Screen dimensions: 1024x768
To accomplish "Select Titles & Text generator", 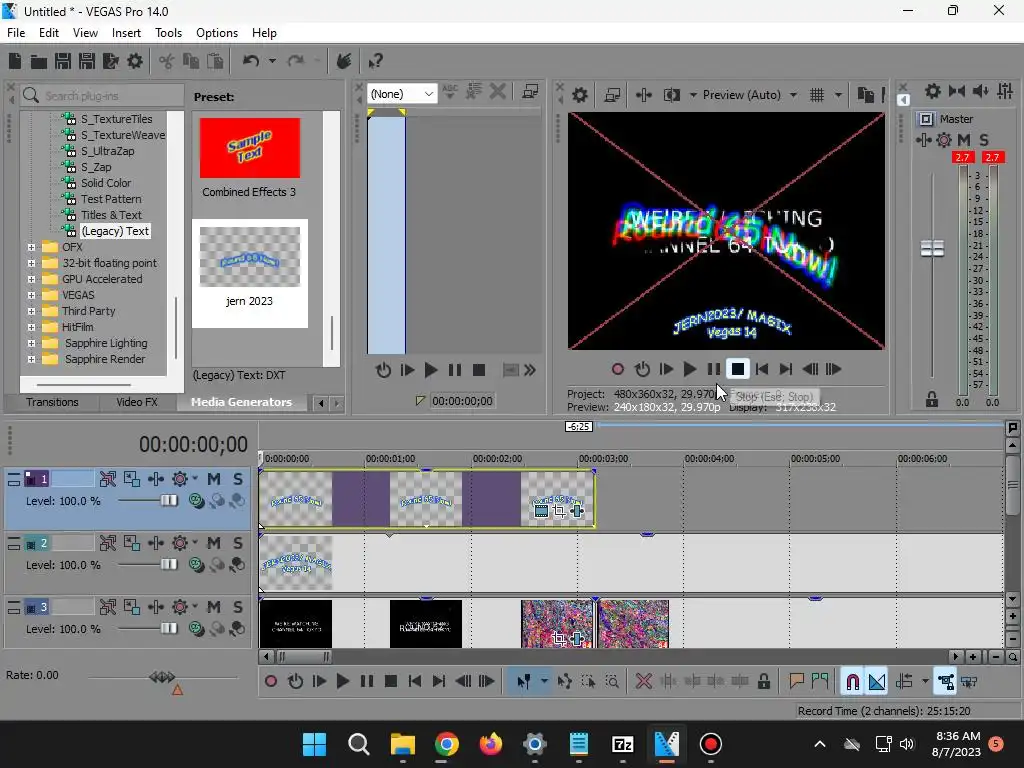I will coord(111,216).
